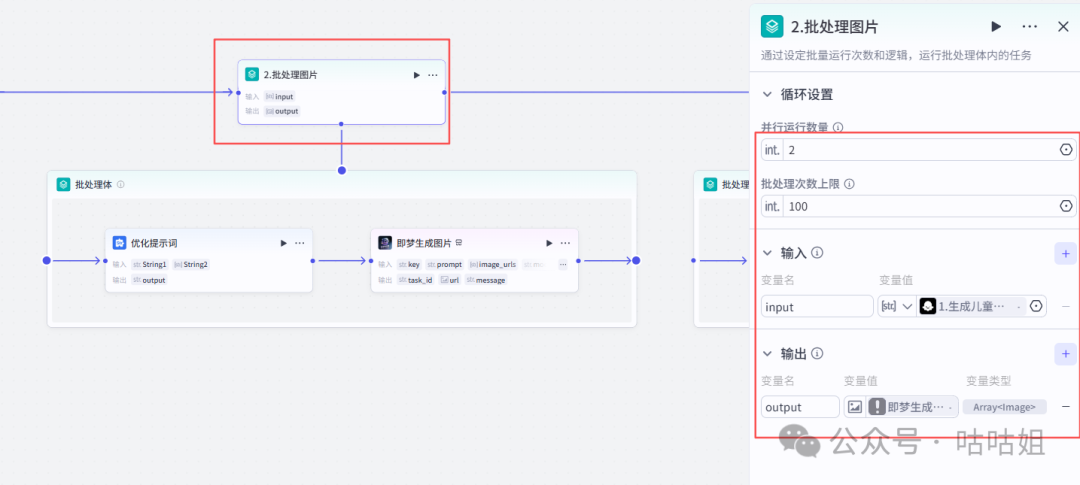Open three-dot menu of 即梦生成图片 node
Image resolution: width=1080 pixels, height=485 pixels.
point(566,243)
